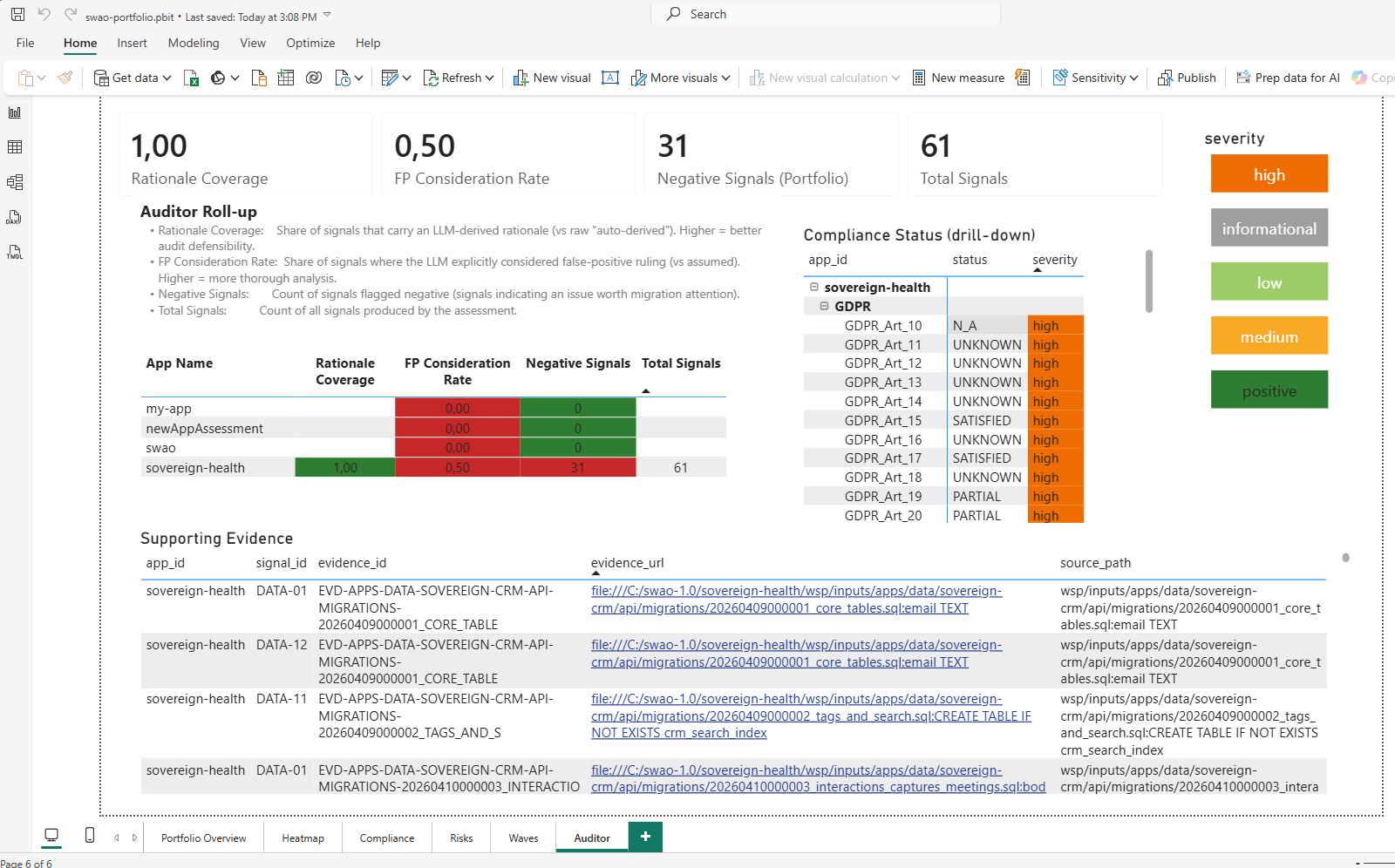1395x868 pixels.
Task: Select the medium severity slicer tile
Action: coord(1269,336)
